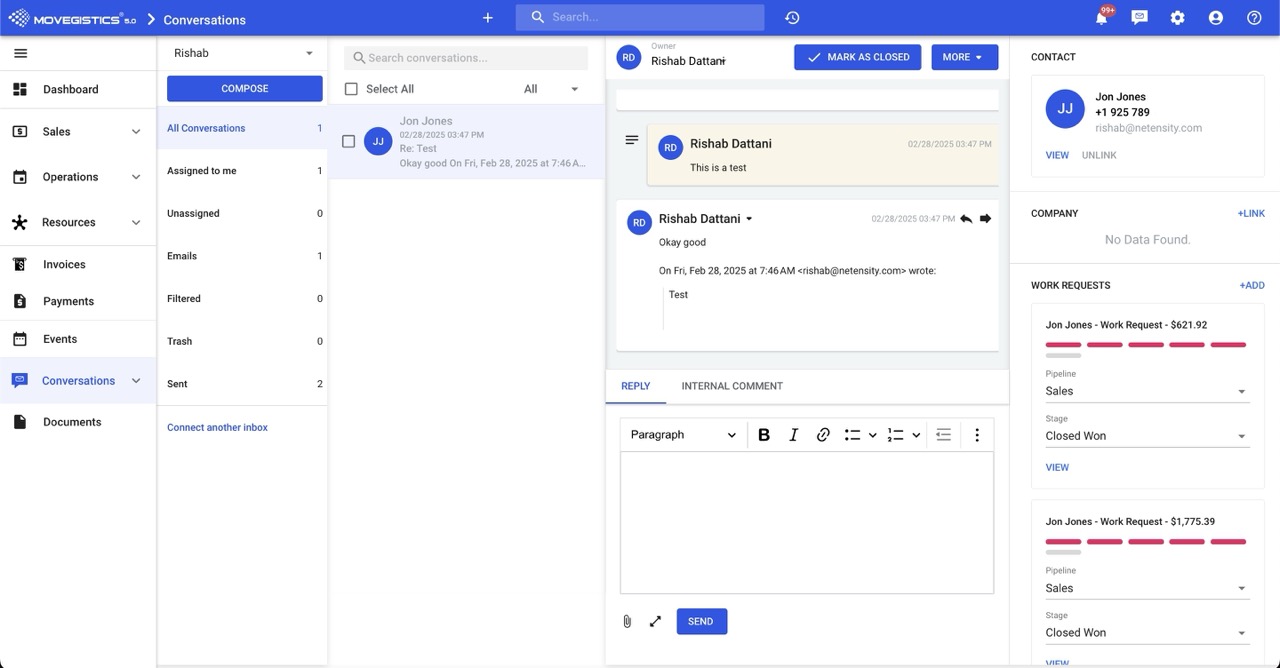Click Connect another inbox link

click(x=217, y=428)
